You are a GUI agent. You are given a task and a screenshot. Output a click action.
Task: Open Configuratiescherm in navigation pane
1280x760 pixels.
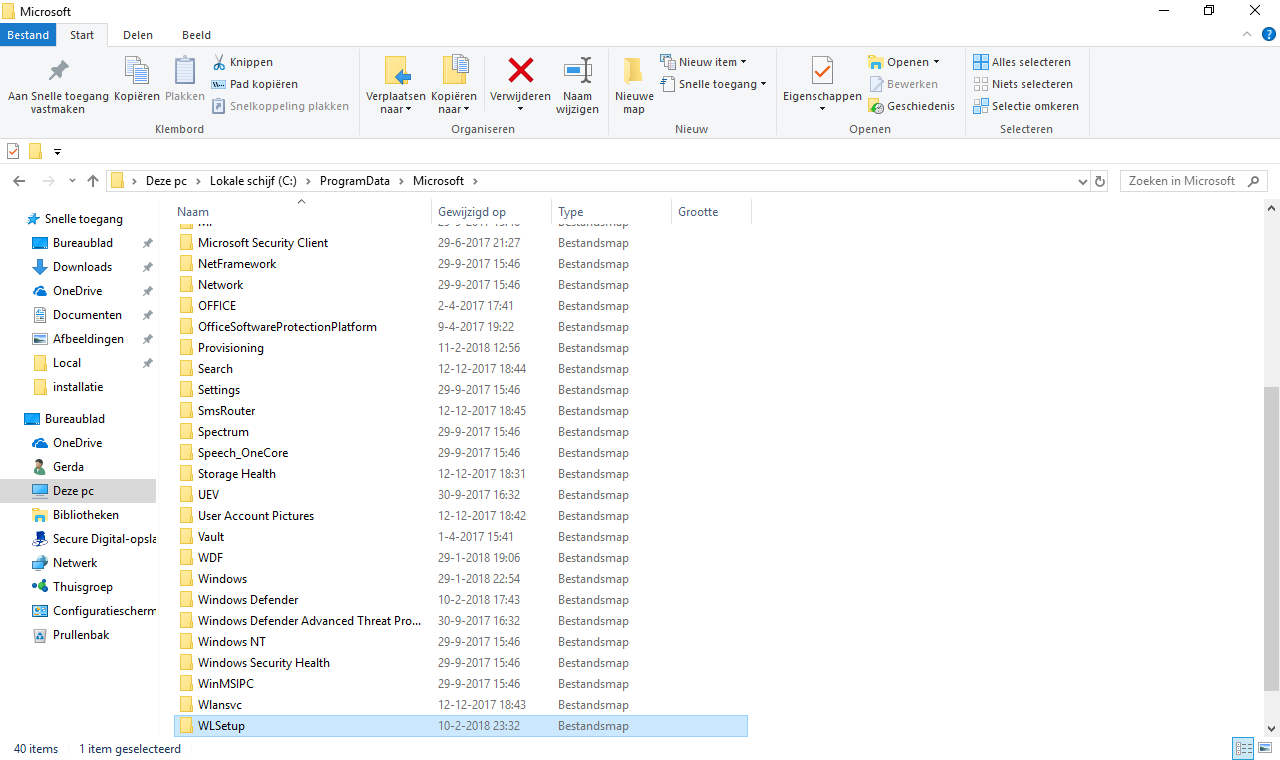click(104, 611)
